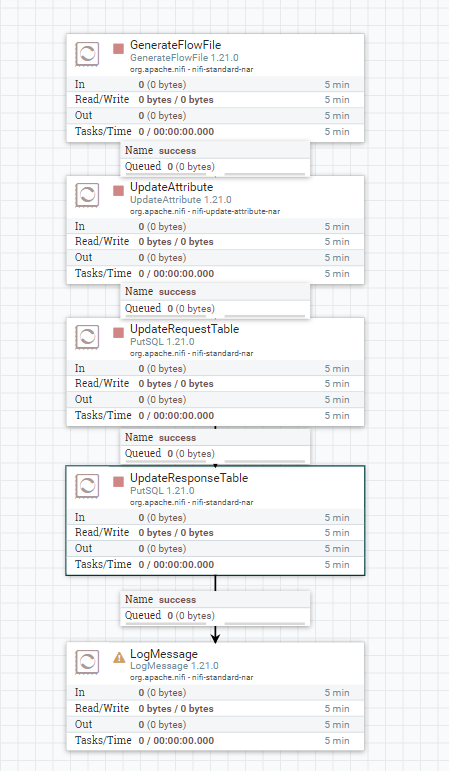Select the success connection below UpdateRequestTable
This screenshot has width=449, height=771.
tap(215, 445)
